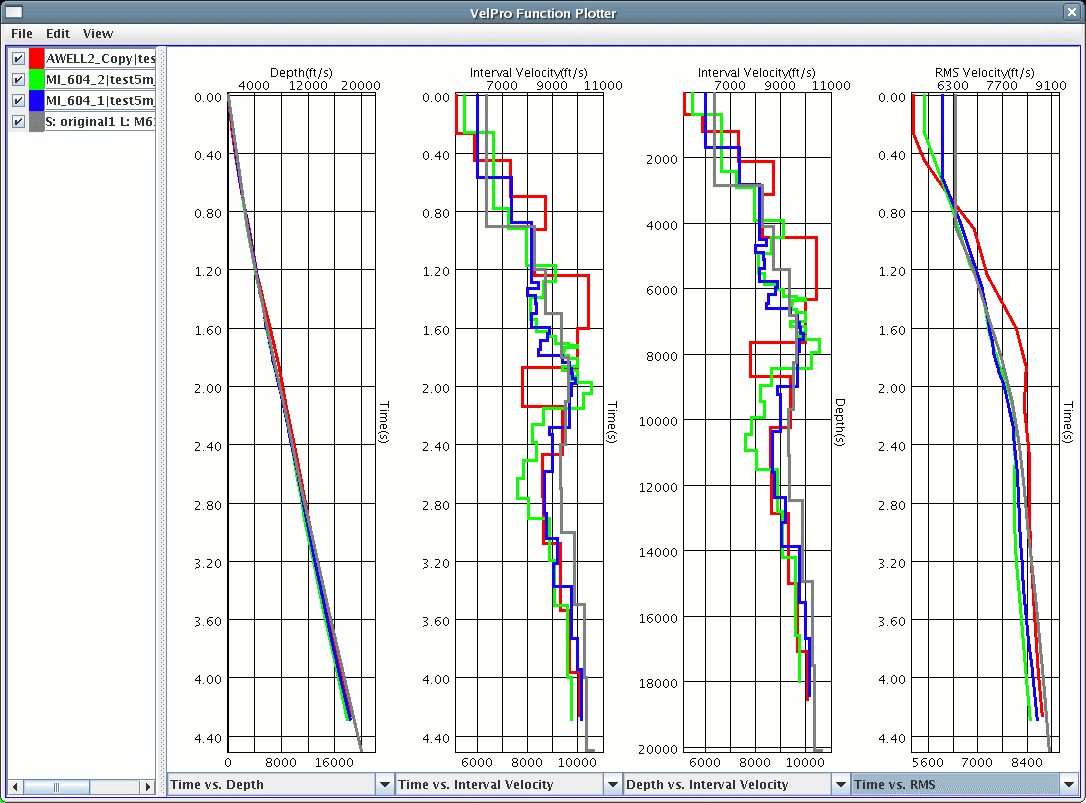Click the right scroll arrow of list scrollbar
This screenshot has width=1086, height=803.
(147, 787)
